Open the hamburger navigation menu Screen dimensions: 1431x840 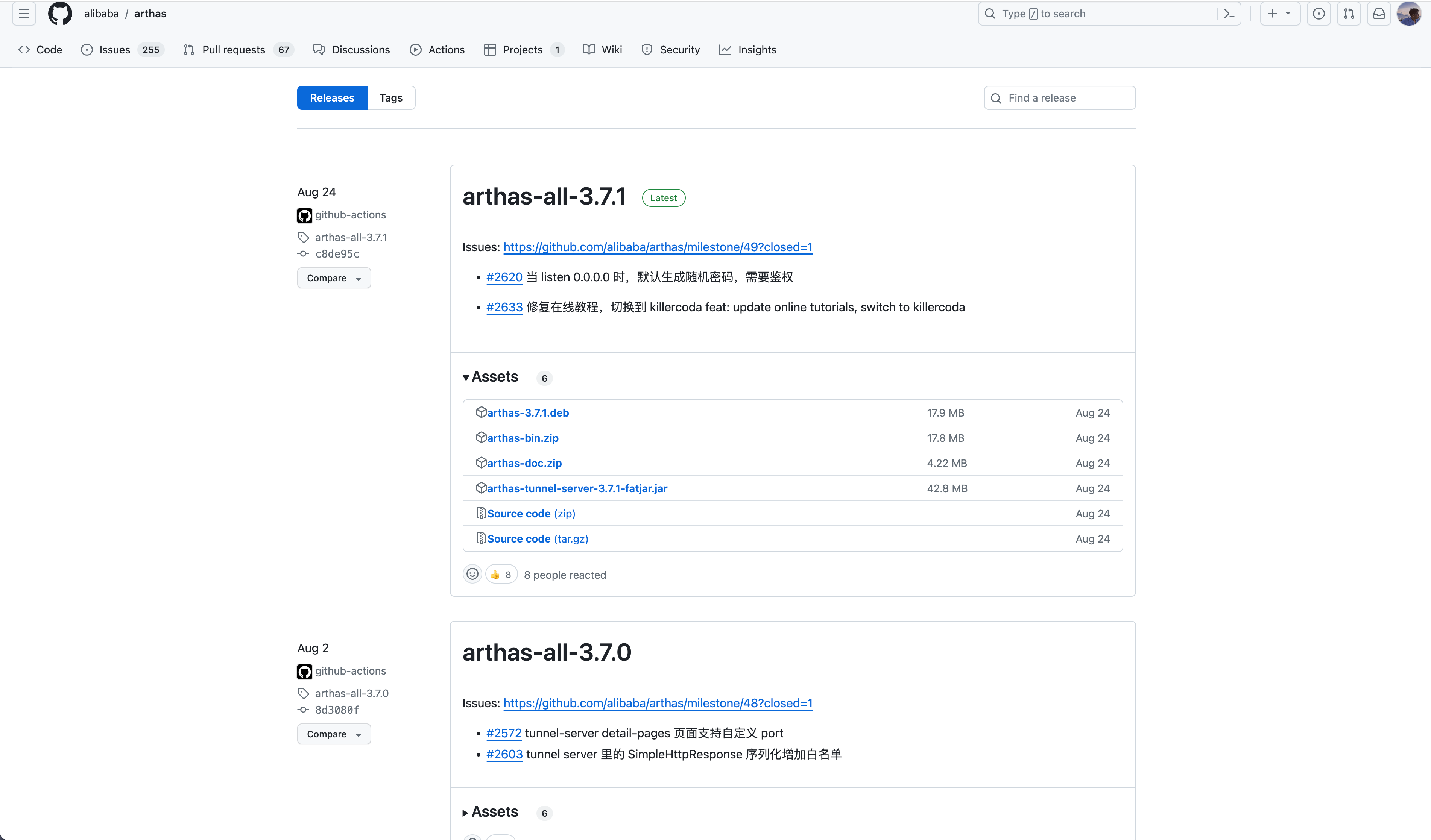pos(24,14)
